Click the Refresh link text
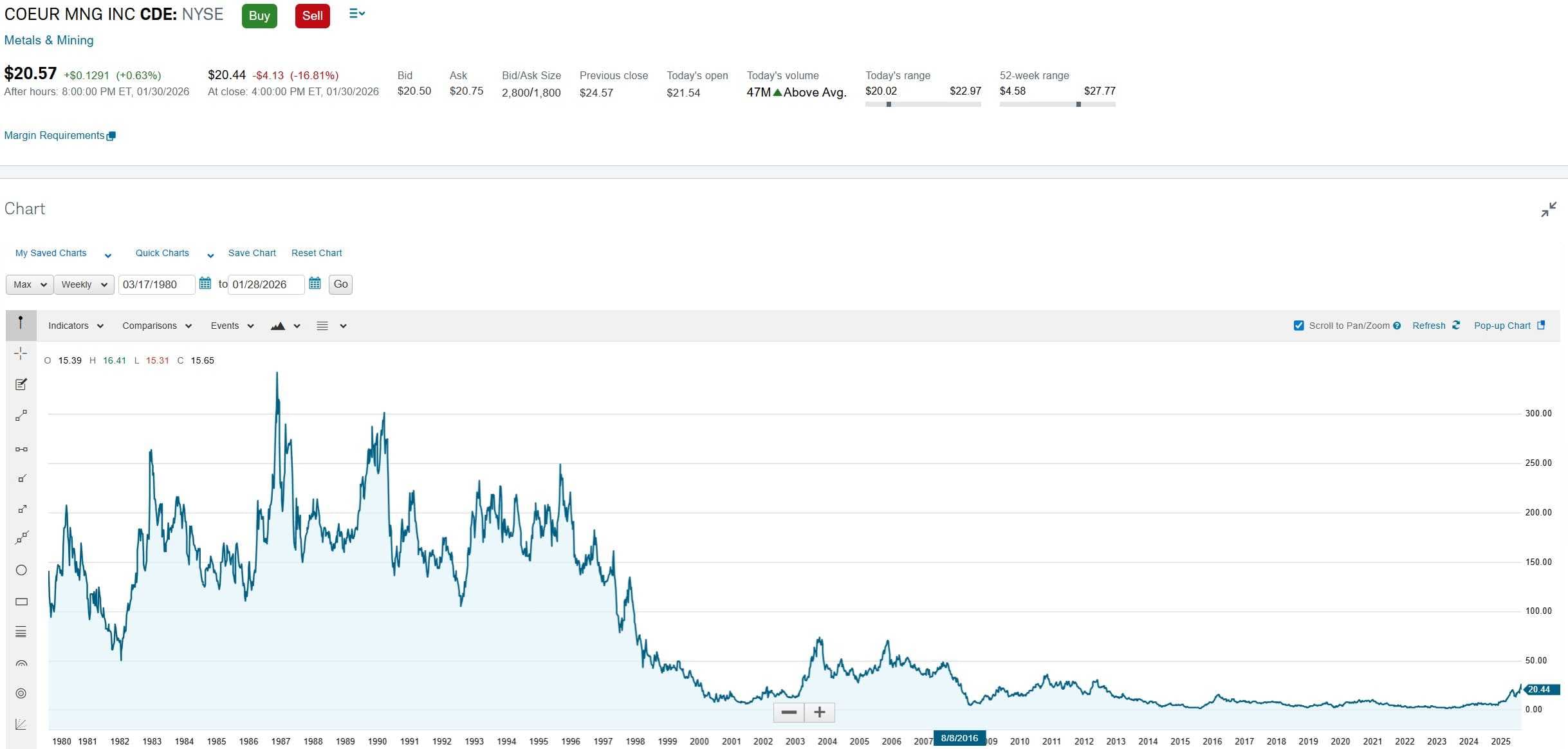Image resolution: width=1568 pixels, height=749 pixels. (1429, 326)
